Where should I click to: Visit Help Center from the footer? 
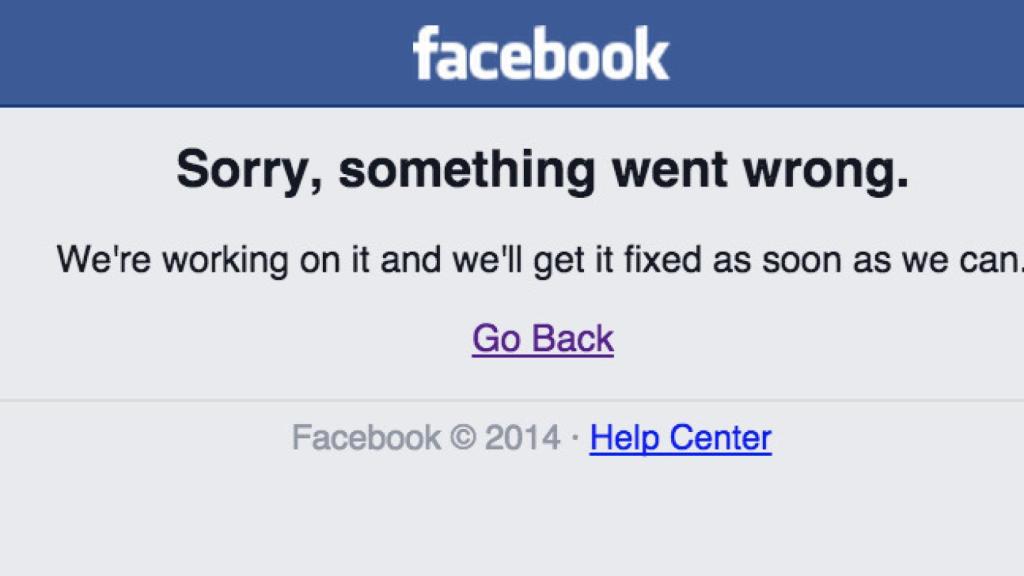tap(680, 437)
